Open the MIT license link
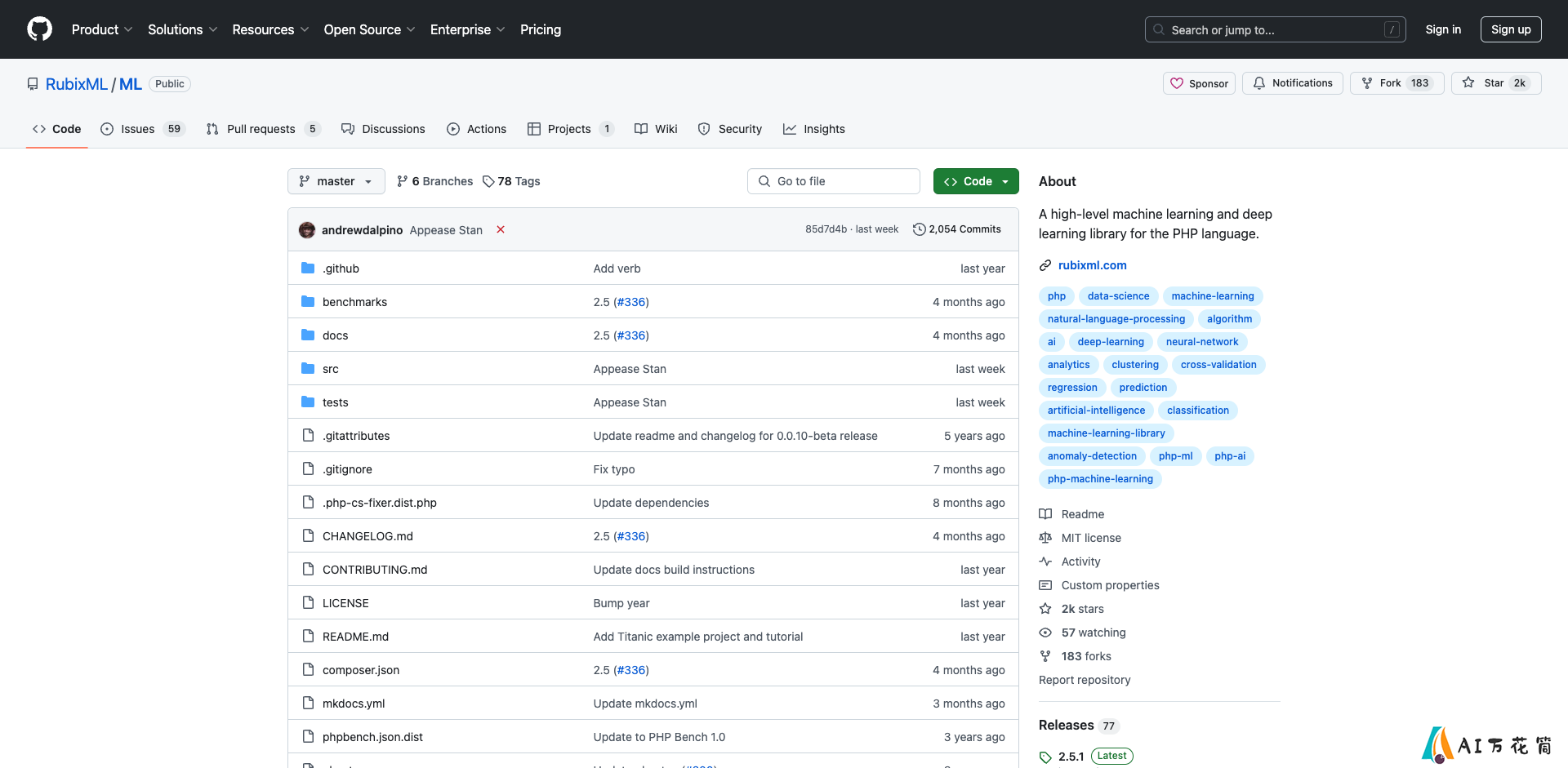This screenshot has height=768, width=1568. click(x=1080, y=538)
